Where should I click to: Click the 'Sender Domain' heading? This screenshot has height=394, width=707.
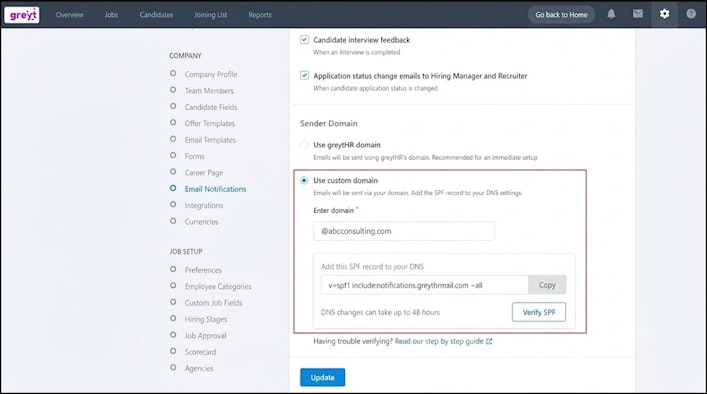329,124
